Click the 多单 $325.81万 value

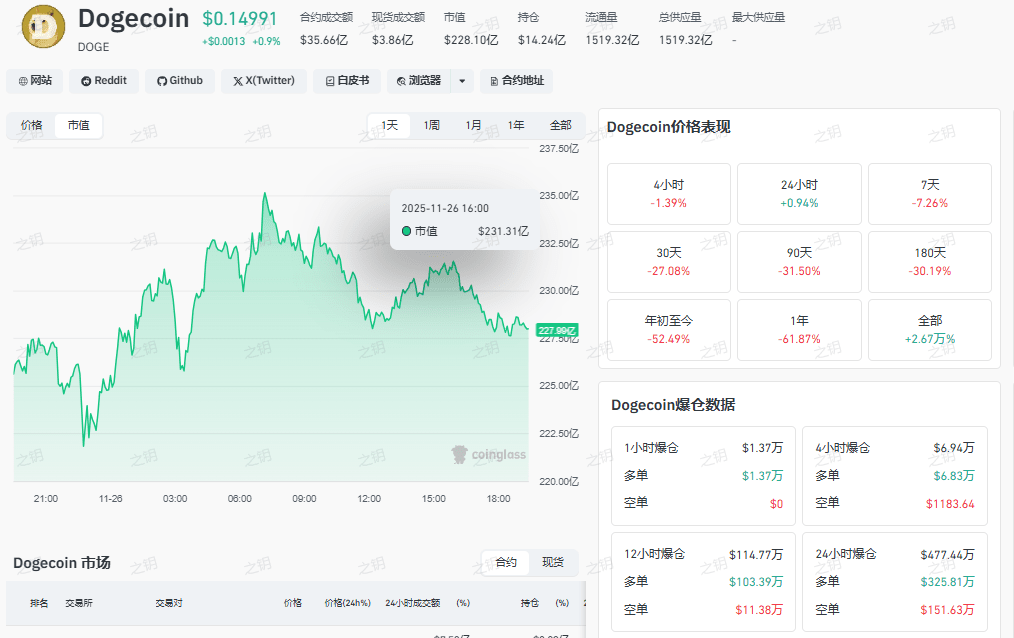947,582
